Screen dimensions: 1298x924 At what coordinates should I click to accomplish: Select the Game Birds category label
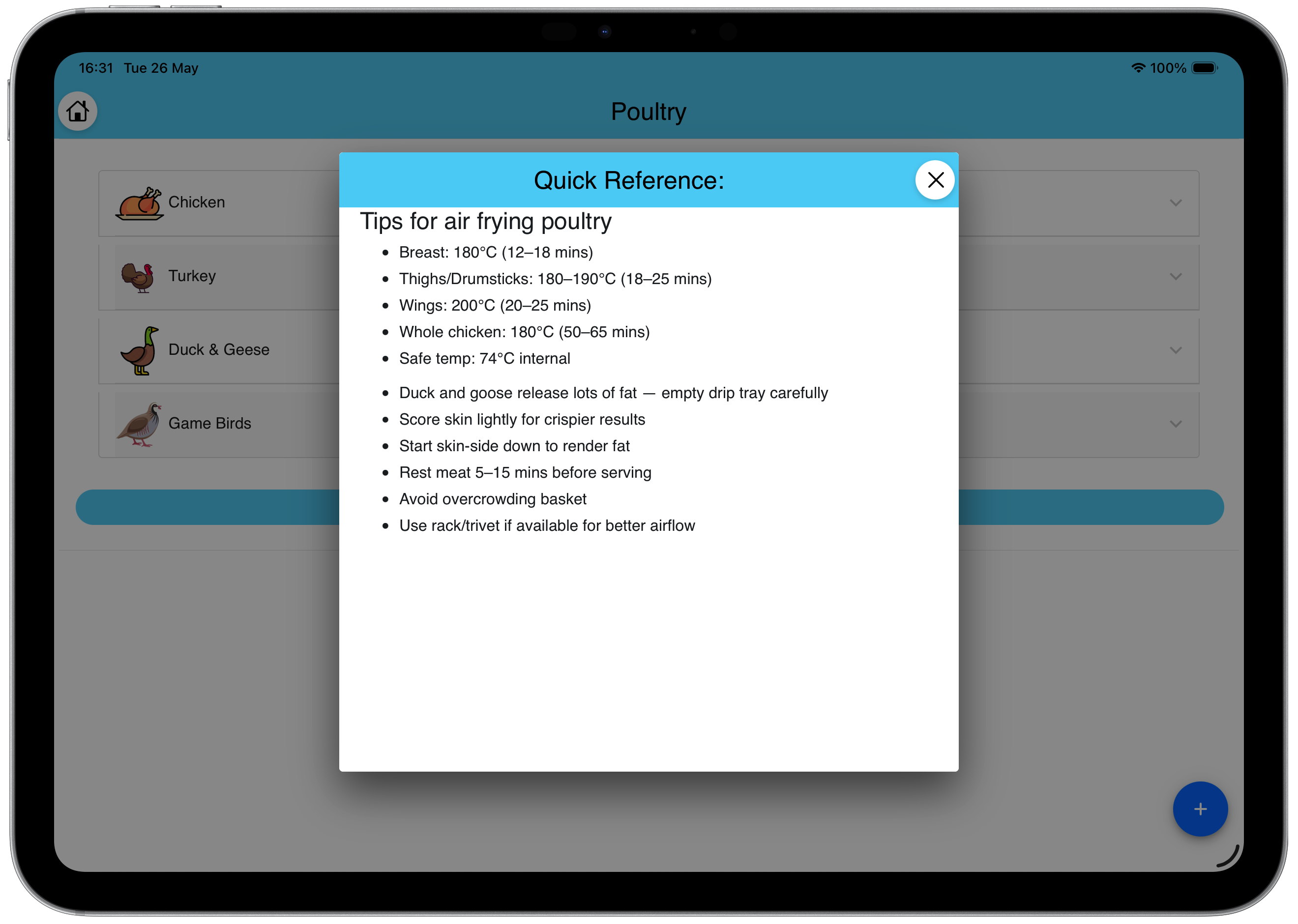pyautogui.click(x=210, y=423)
